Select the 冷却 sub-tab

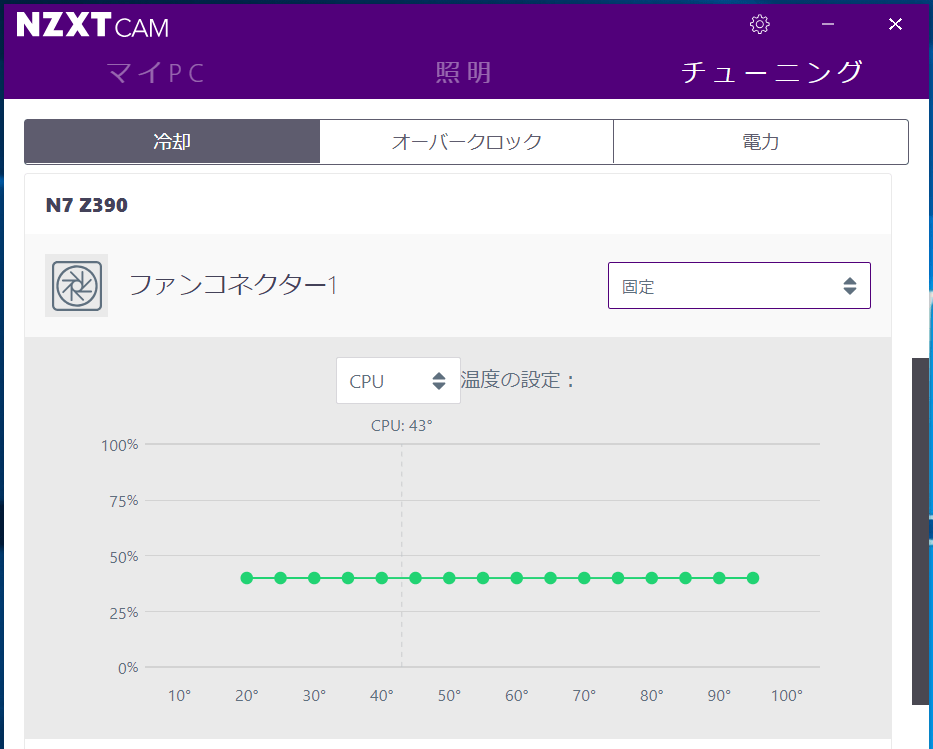pos(172,142)
